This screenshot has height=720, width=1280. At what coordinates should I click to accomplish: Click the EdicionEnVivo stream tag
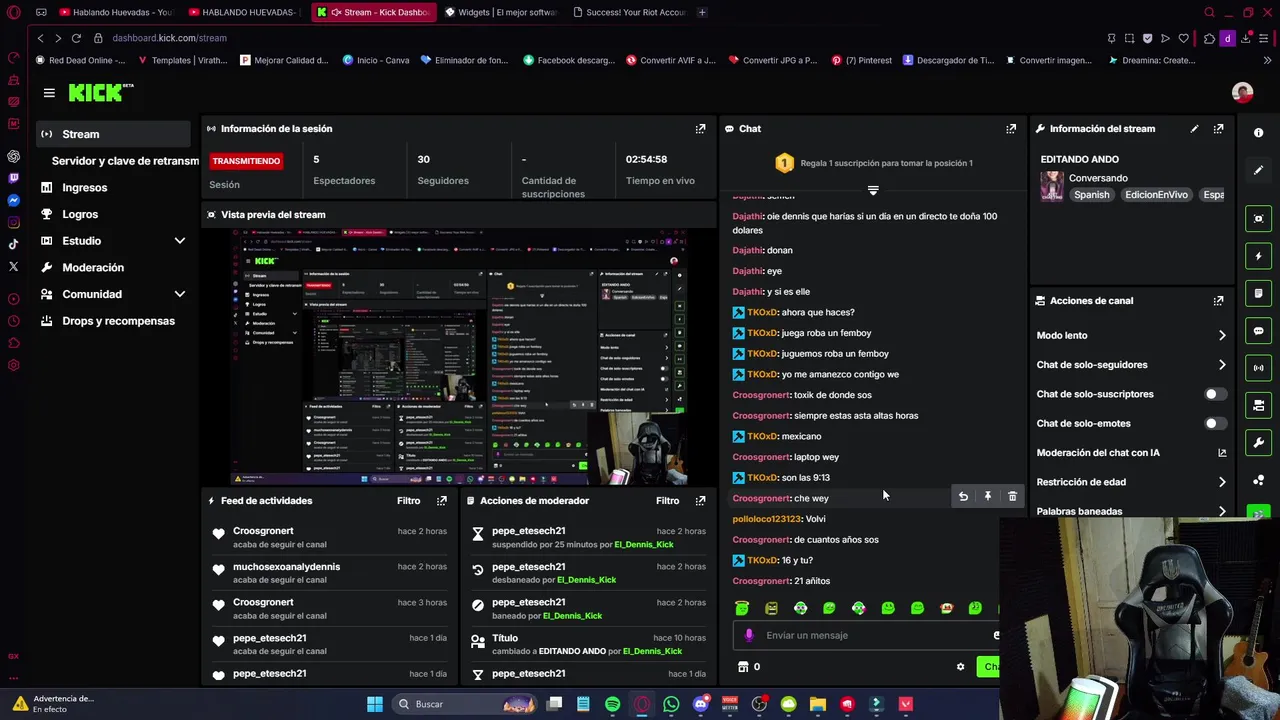1156,195
